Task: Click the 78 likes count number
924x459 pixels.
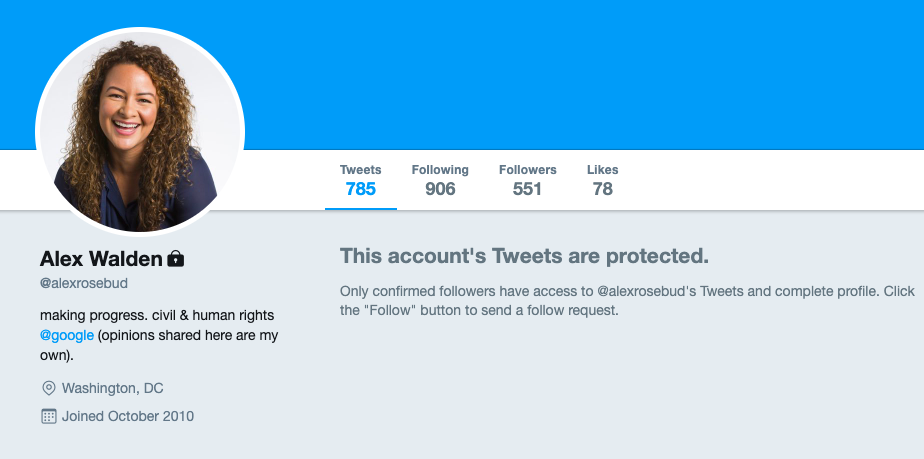Action: (x=602, y=188)
